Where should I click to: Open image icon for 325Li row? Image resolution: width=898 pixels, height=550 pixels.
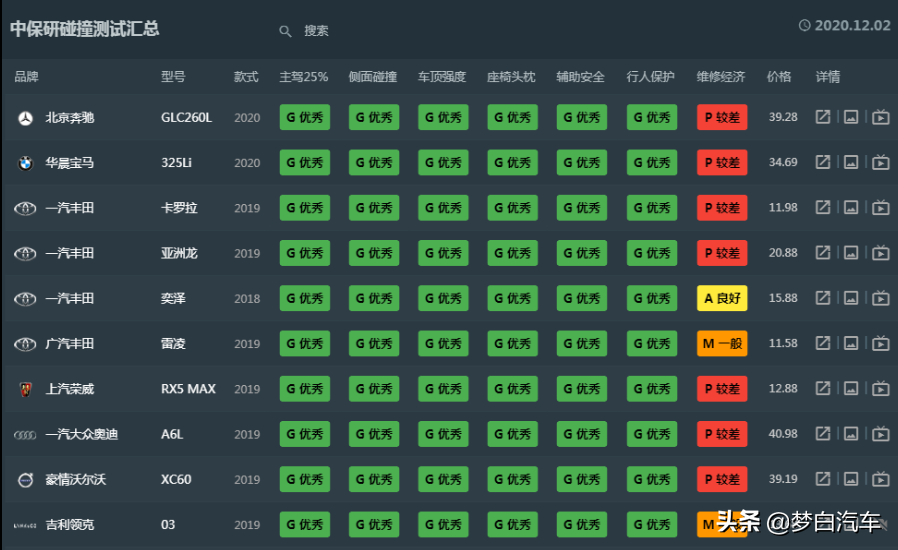[x=851, y=162]
